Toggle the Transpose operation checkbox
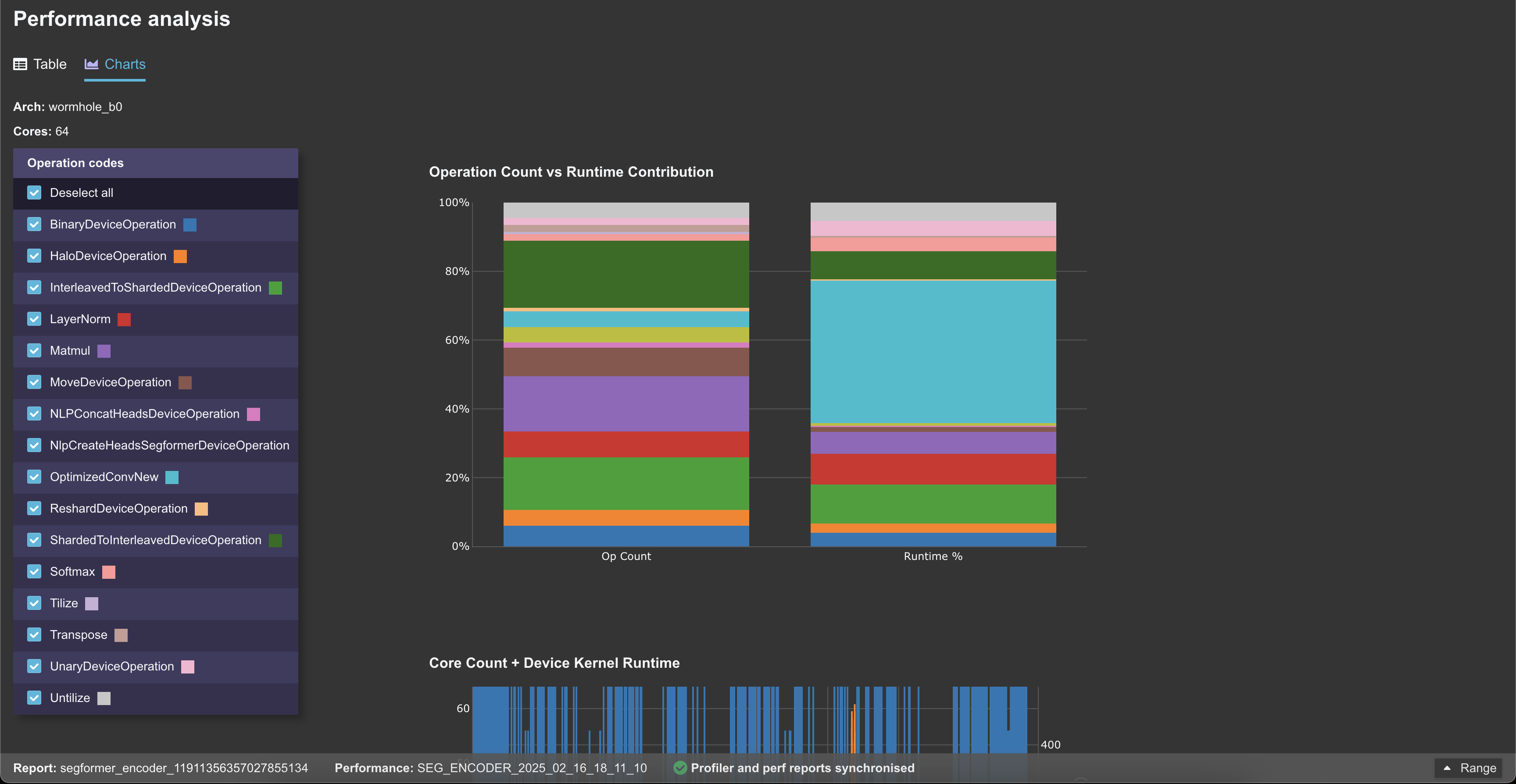The height and width of the screenshot is (784, 1516). 34,634
